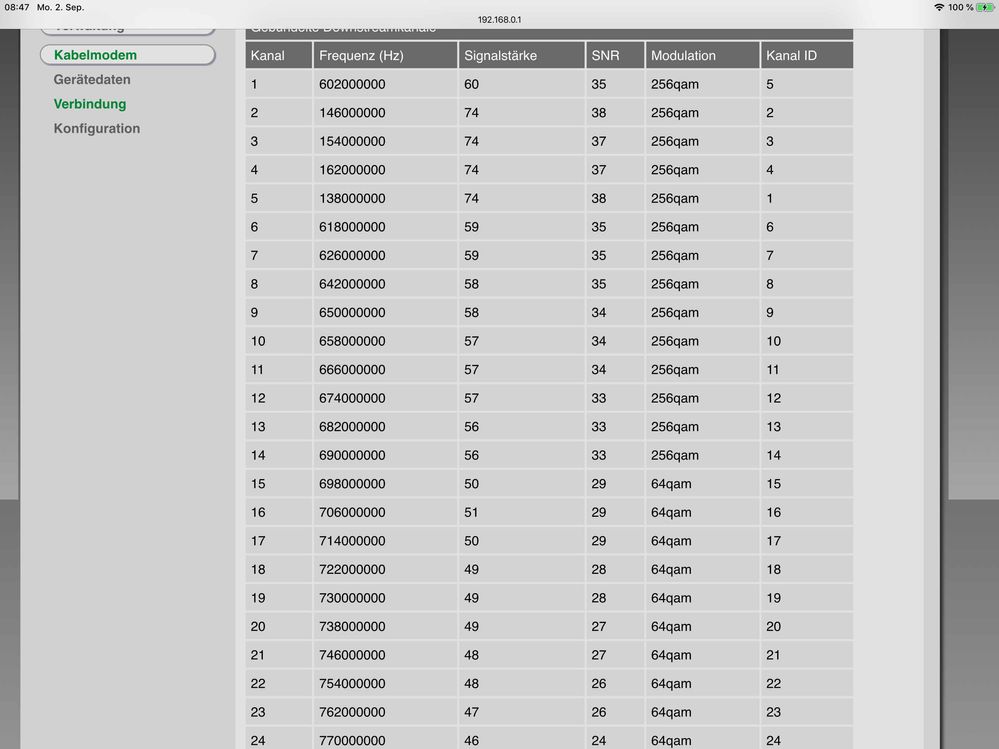Tap the 08:47 clock in status bar
The height and width of the screenshot is (749, 999).
pos(17,7)
